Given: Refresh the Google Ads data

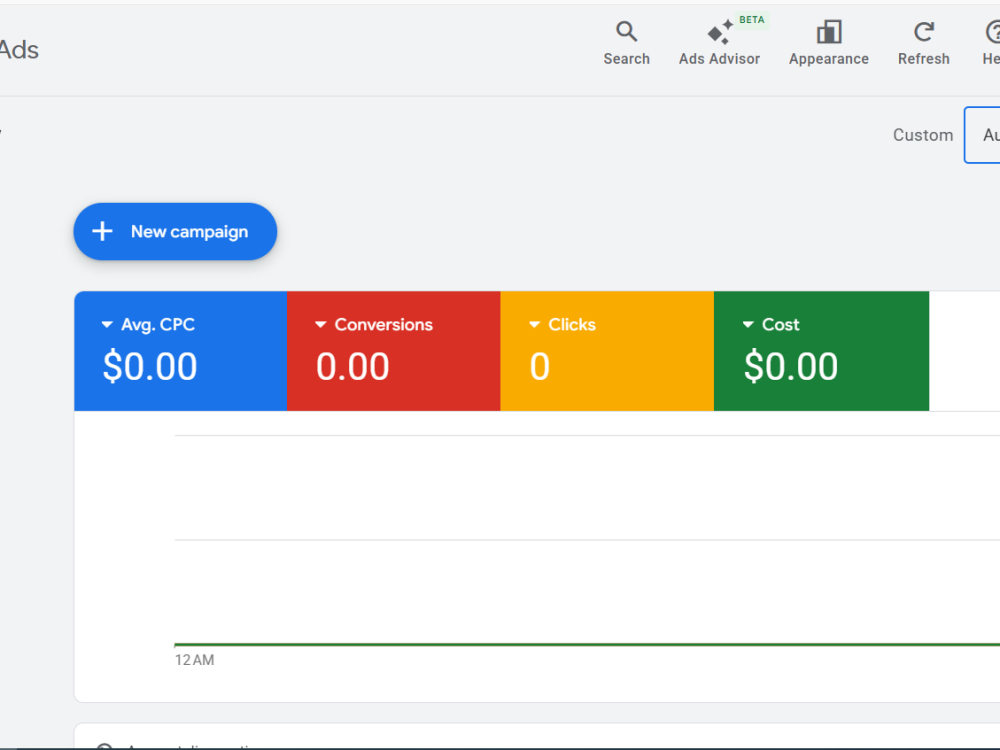Looking at the screenshot, I should (923, 43).
